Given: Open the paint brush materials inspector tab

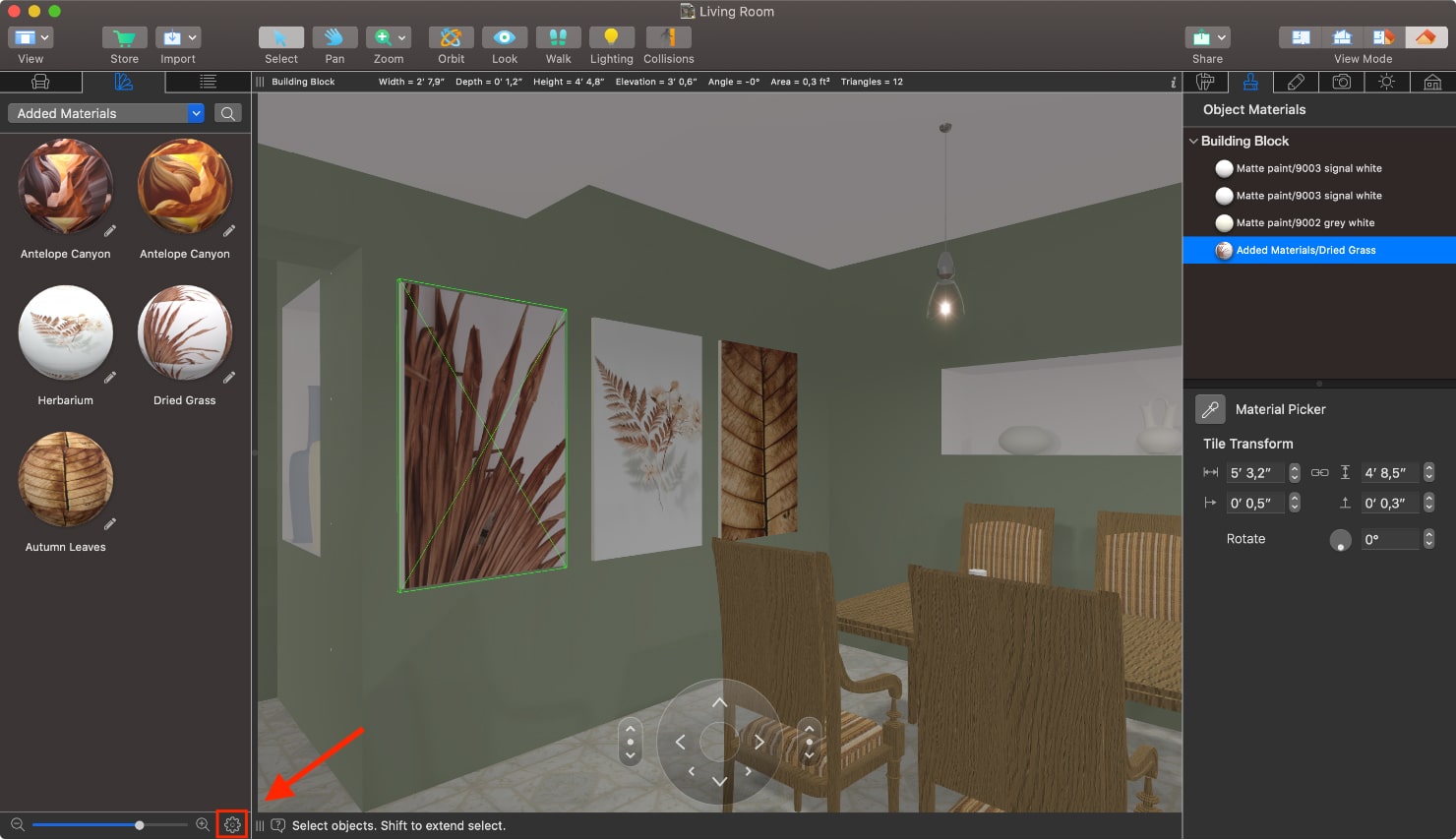Looking at the screenshot, I should coord(1250,82).
